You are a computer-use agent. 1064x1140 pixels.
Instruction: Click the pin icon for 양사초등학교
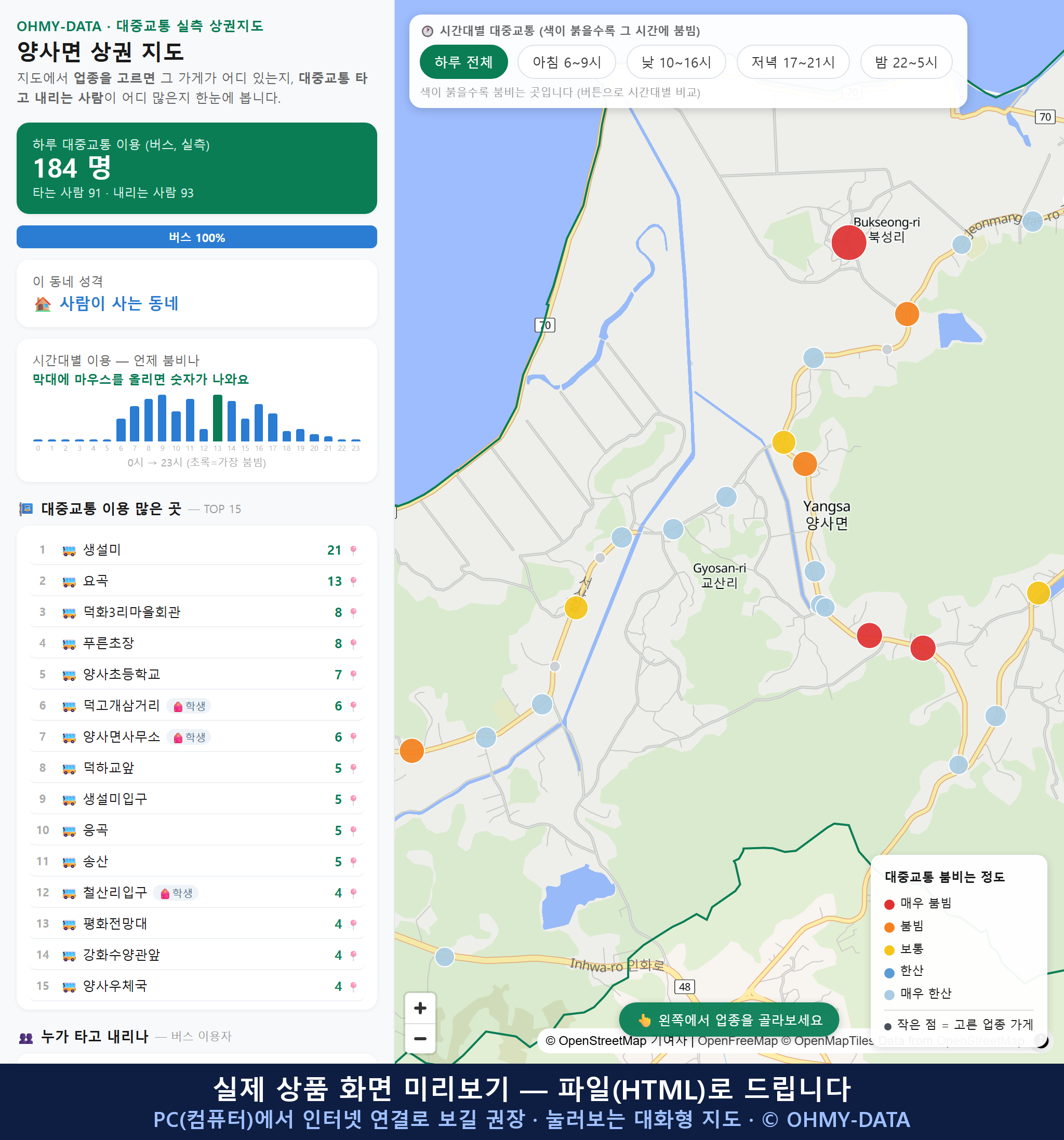353,675
